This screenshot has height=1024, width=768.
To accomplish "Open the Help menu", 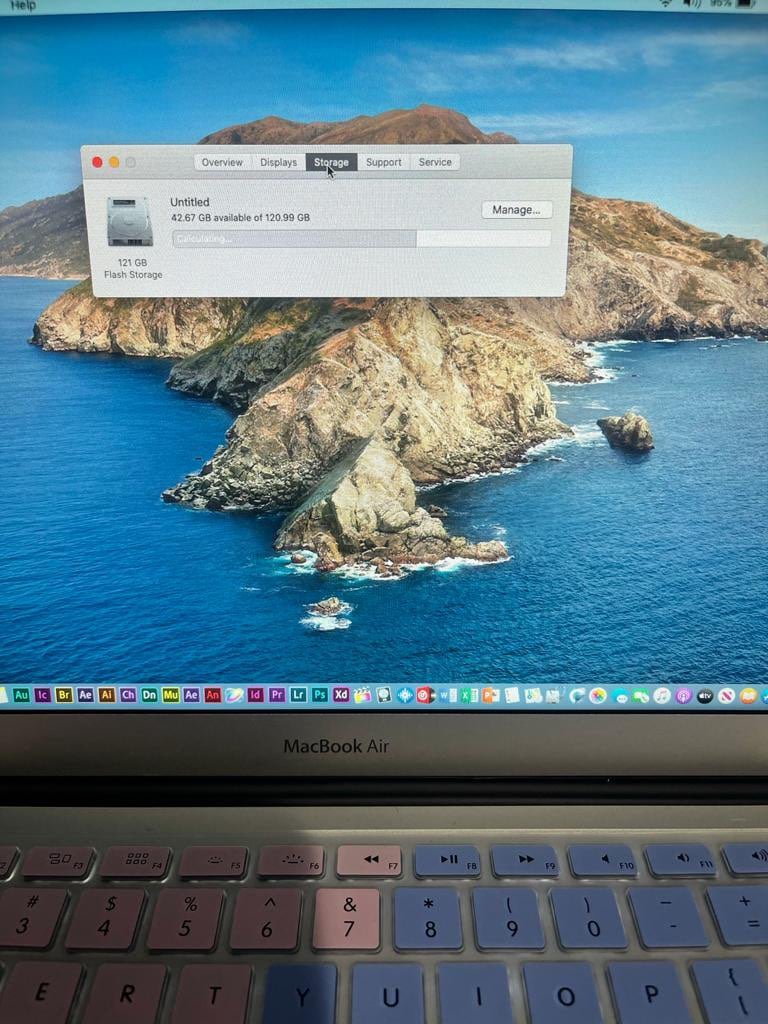I will pyautogui.click(x=23, y=5).
